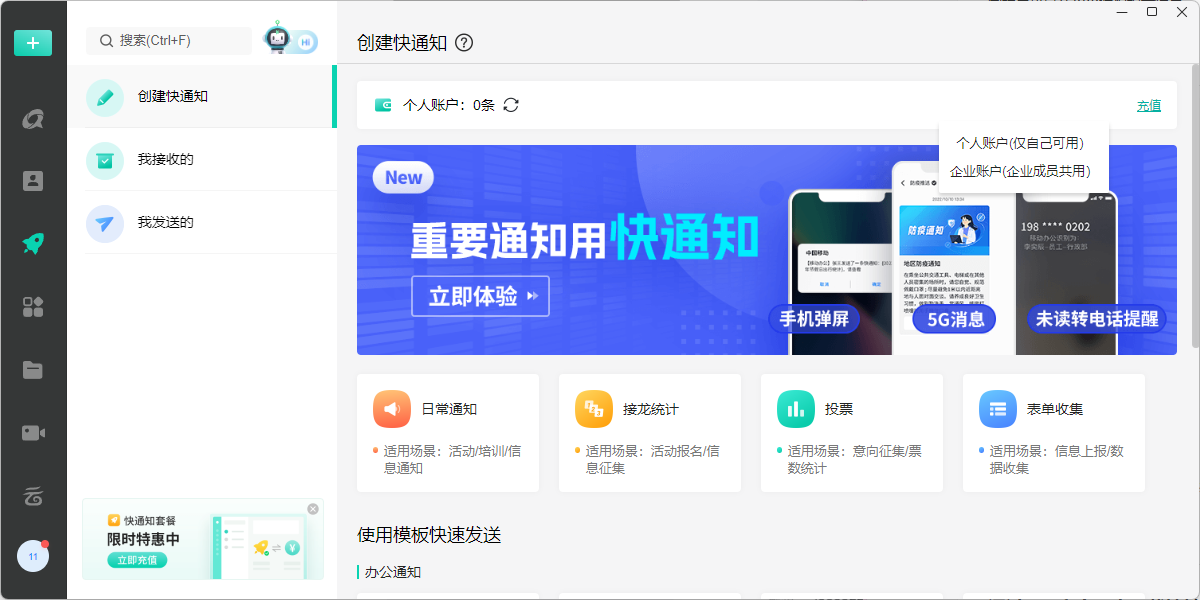Click the green plus icon atop the sidebar
This screenshot has height=600, width=1200.
click(x=33, y=43)
